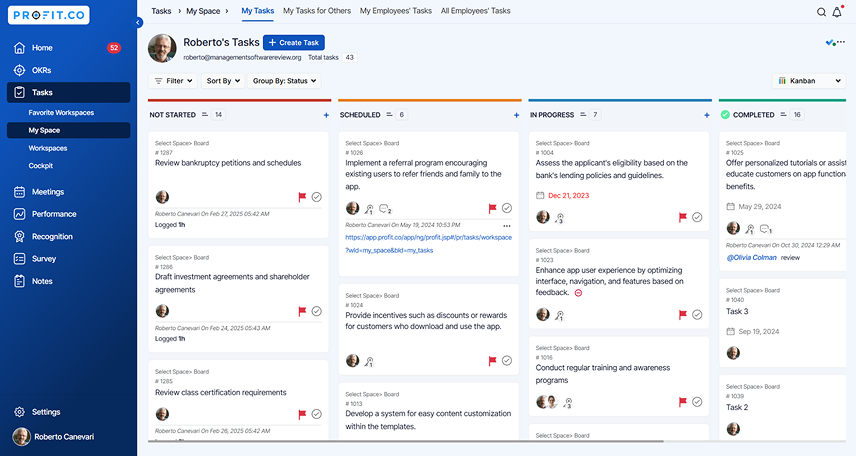Click Tasks breadcrumb link
The image size is (856, 456).
161,11
